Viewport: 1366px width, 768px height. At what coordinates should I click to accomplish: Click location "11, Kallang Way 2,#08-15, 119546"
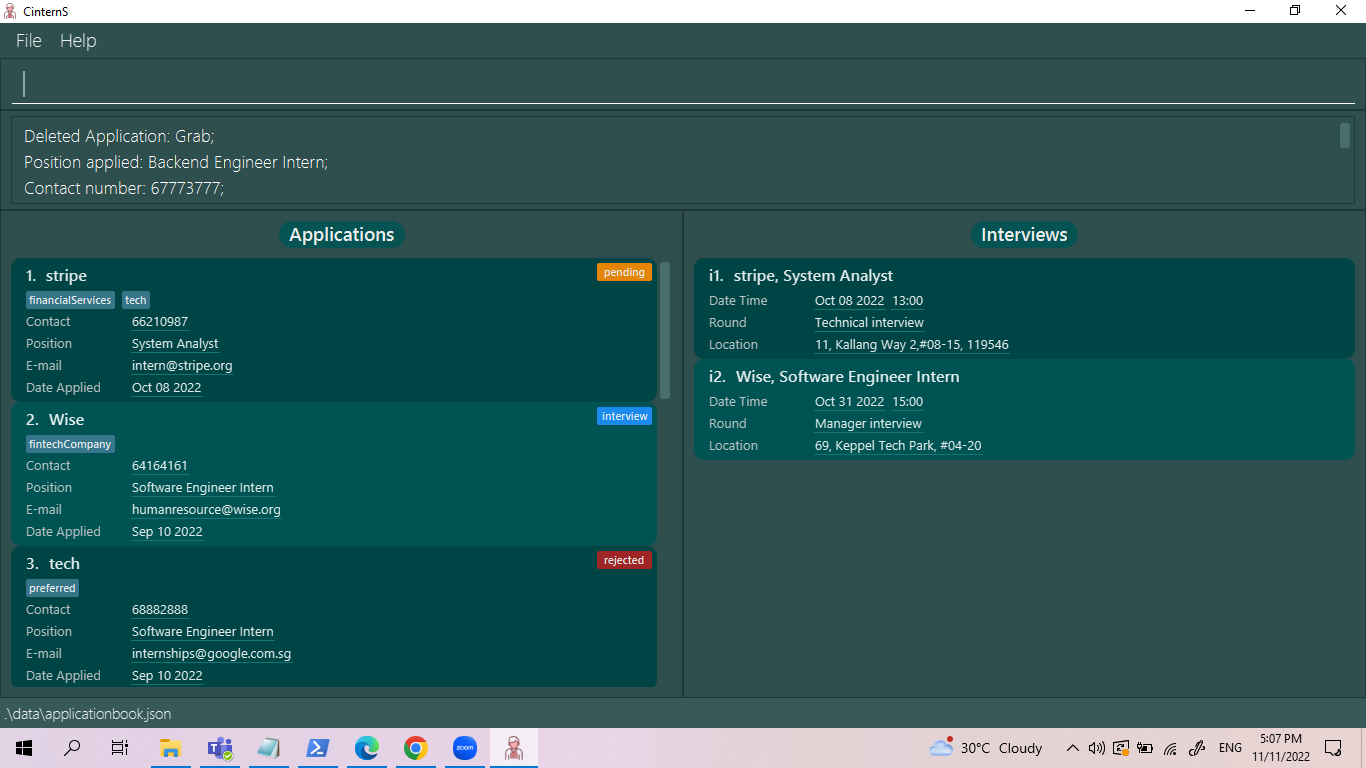[x=912, y=345]
